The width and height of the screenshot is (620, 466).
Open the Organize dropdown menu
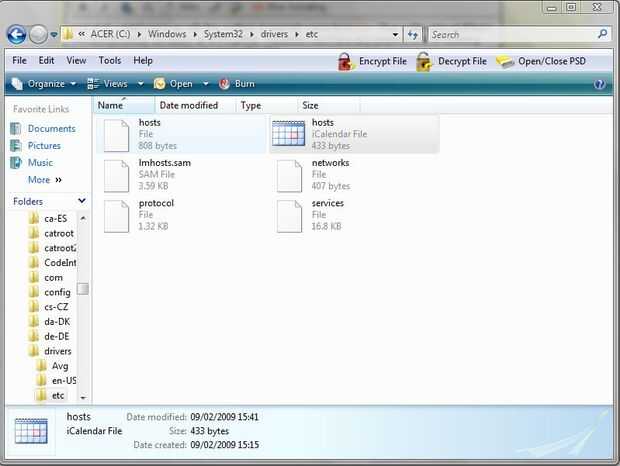(43, 84)
